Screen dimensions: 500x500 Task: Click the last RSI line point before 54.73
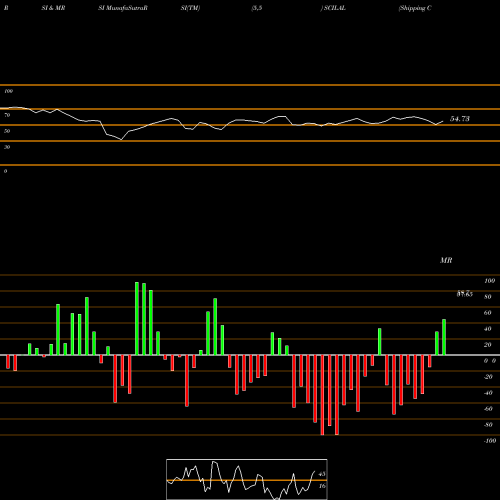click(x=443, y=121)
